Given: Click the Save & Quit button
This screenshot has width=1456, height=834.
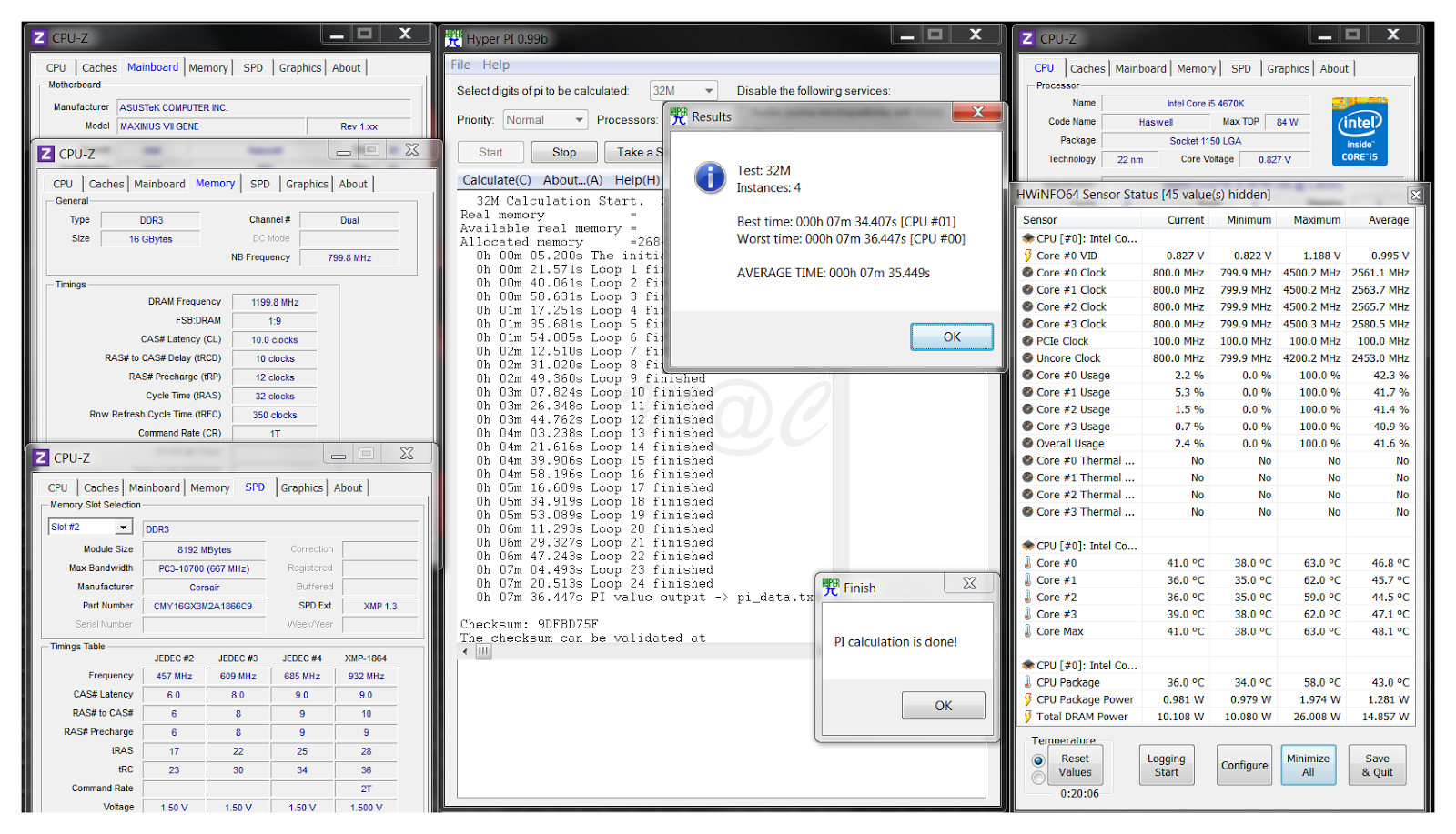Looking at the screenshot, I should coord(1377,765).
